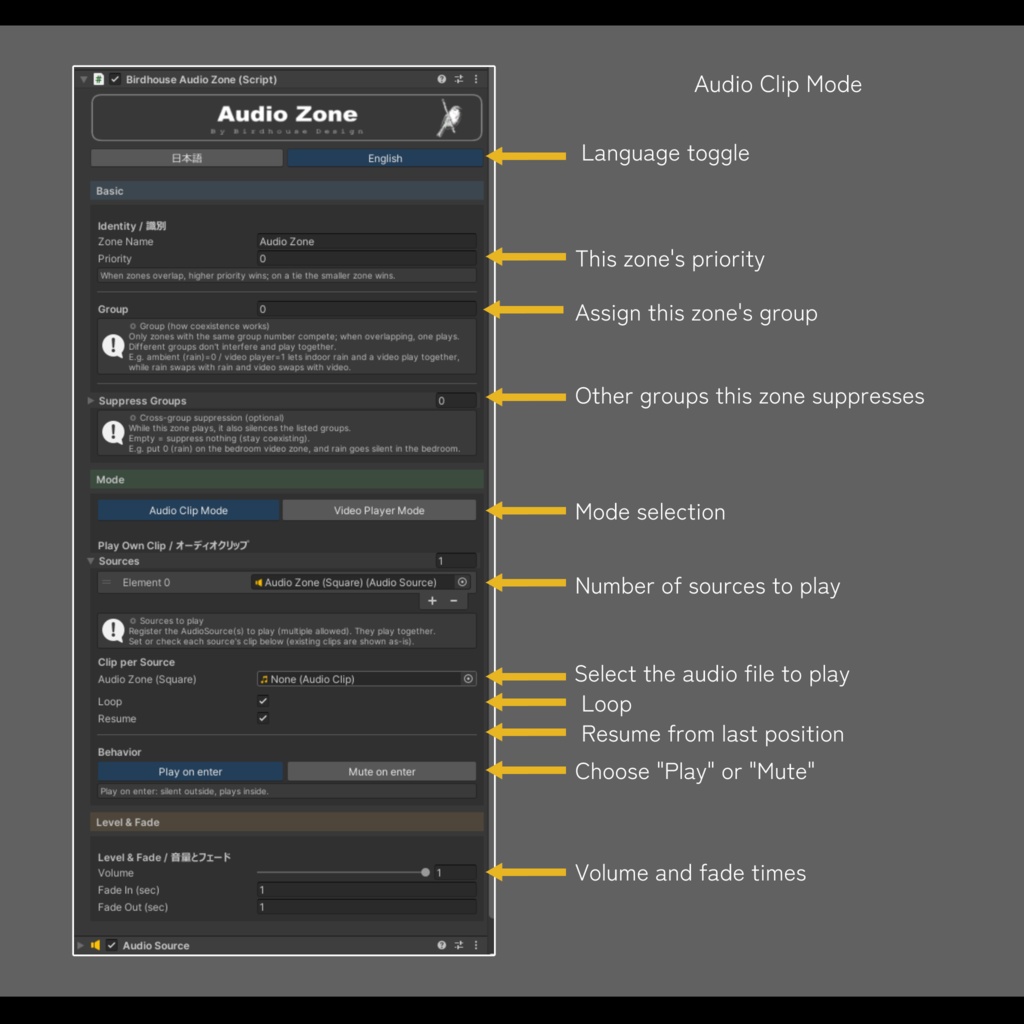The image size is (1024, 1024).
Task: Click the Play Own Clip heading text
Action: [173, 545]
